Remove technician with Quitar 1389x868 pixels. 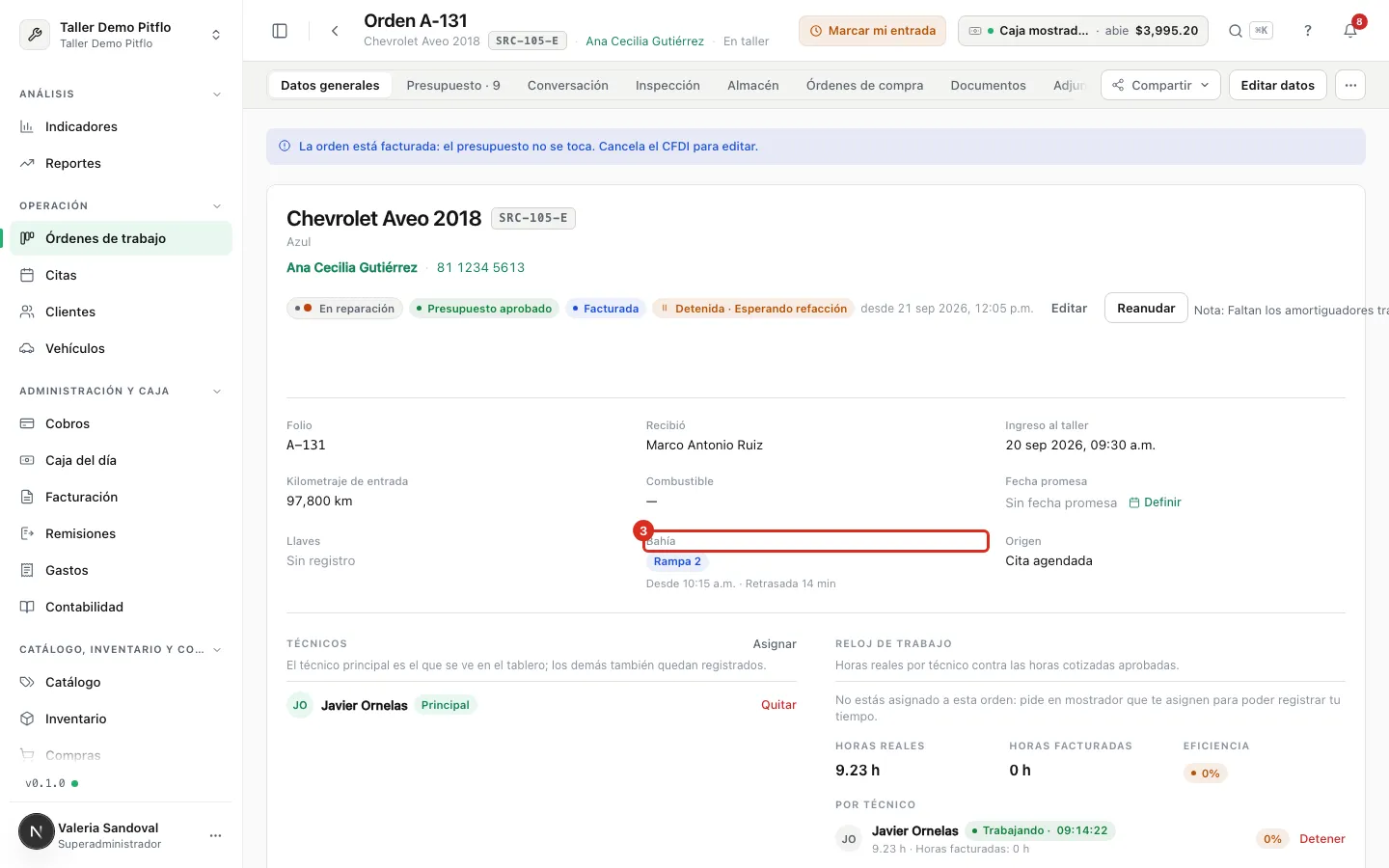[x=778, y=705]
